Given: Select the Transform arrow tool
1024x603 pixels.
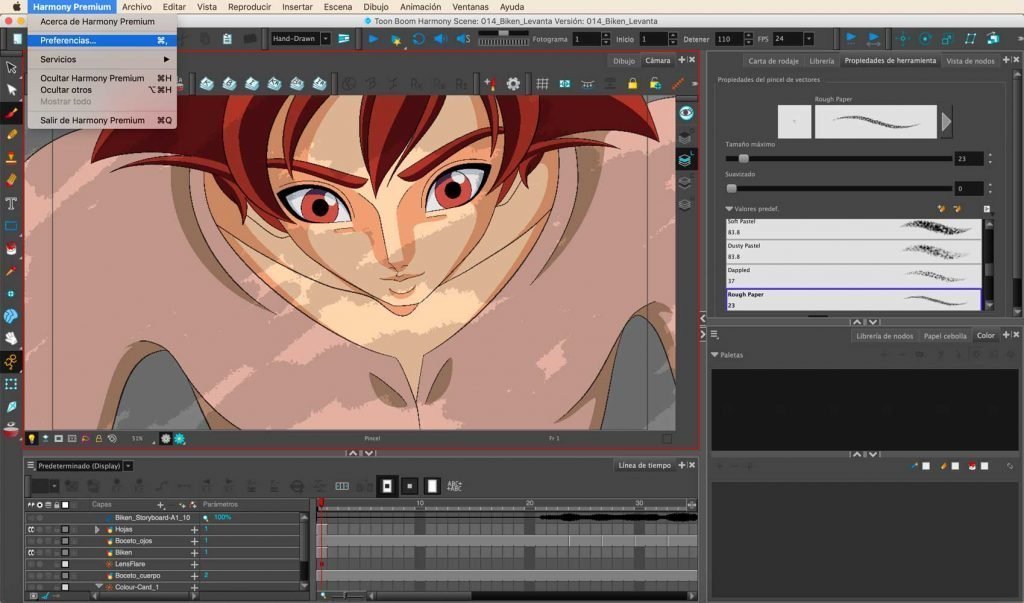Looking at the screenshot, I should pyautogui.click(x=11, y=67).
